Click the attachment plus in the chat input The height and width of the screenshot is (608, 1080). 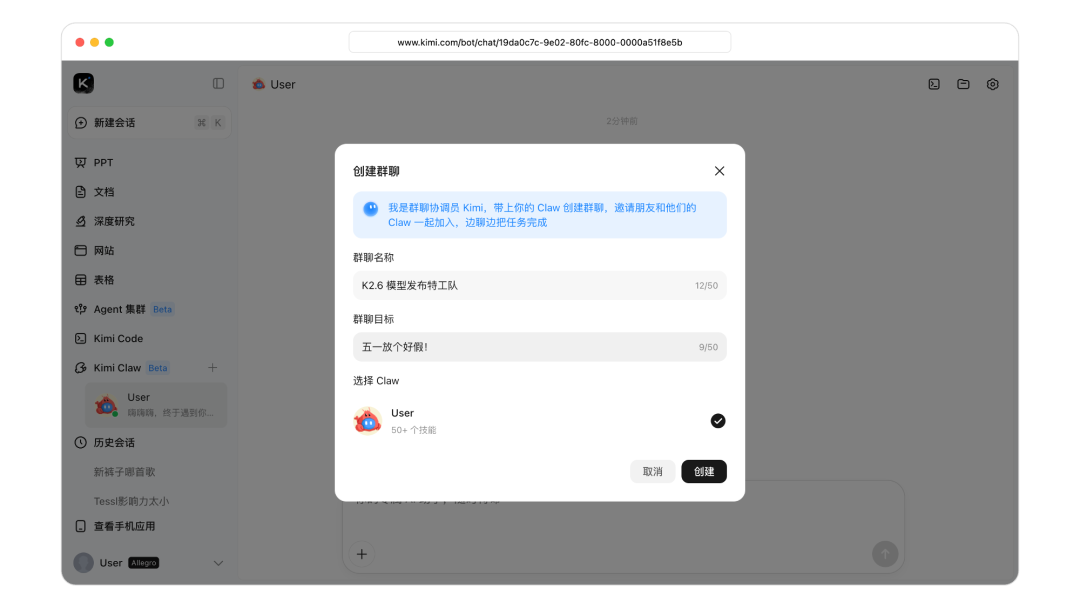[361, 554]
